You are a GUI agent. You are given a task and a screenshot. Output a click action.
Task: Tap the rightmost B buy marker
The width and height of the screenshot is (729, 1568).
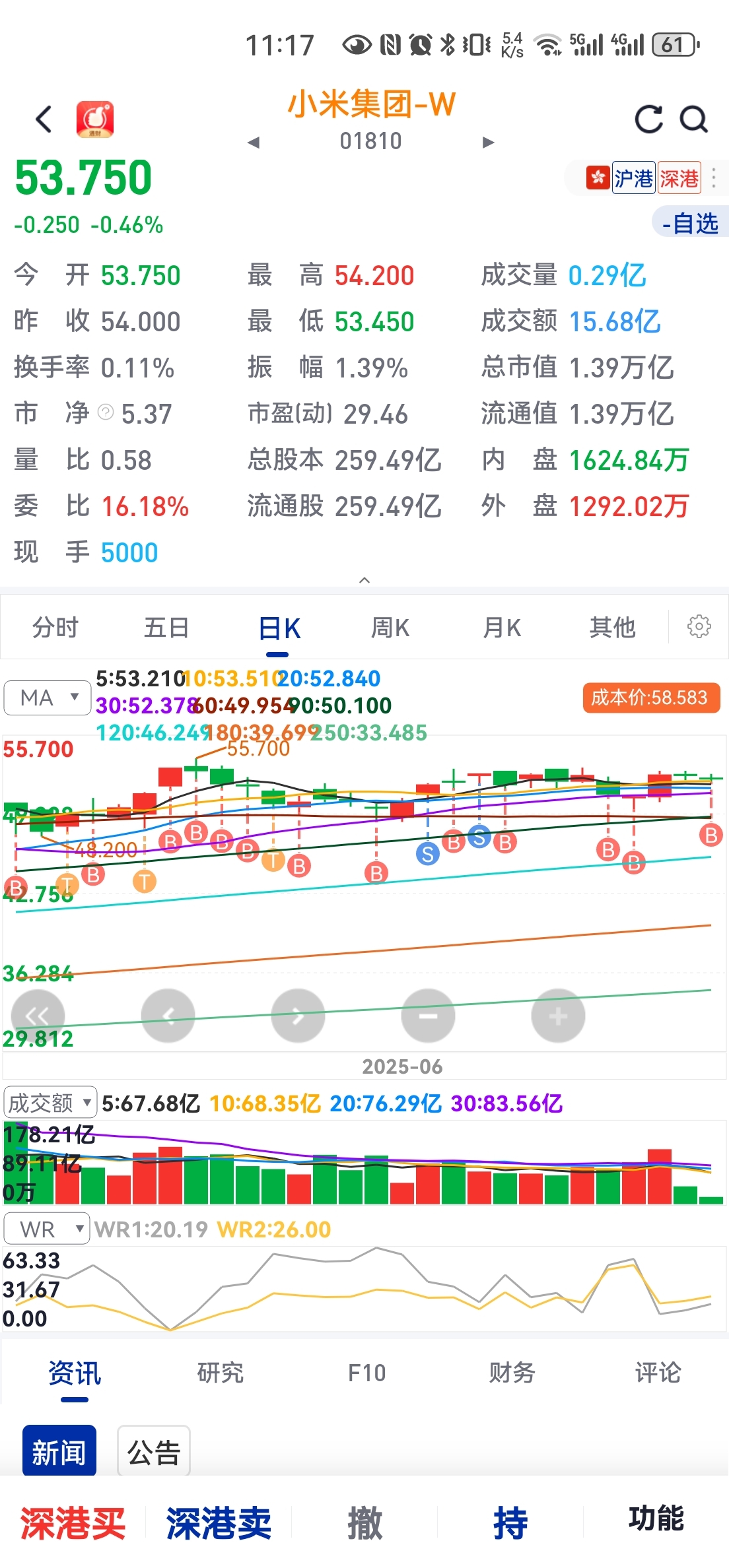pyautogui.click(x=711, y=835)
